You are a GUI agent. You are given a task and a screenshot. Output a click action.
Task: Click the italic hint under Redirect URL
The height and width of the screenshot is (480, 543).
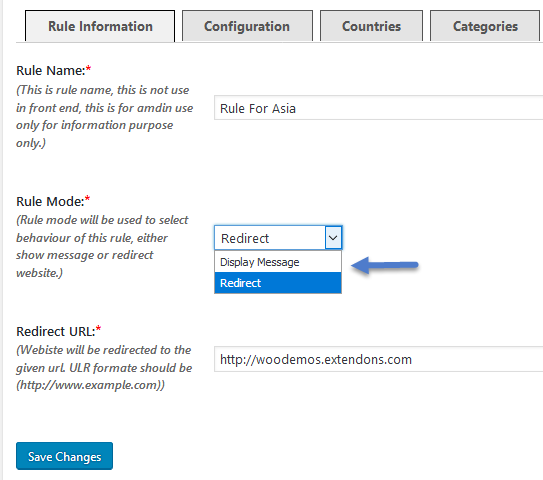[x=104, y=367]
